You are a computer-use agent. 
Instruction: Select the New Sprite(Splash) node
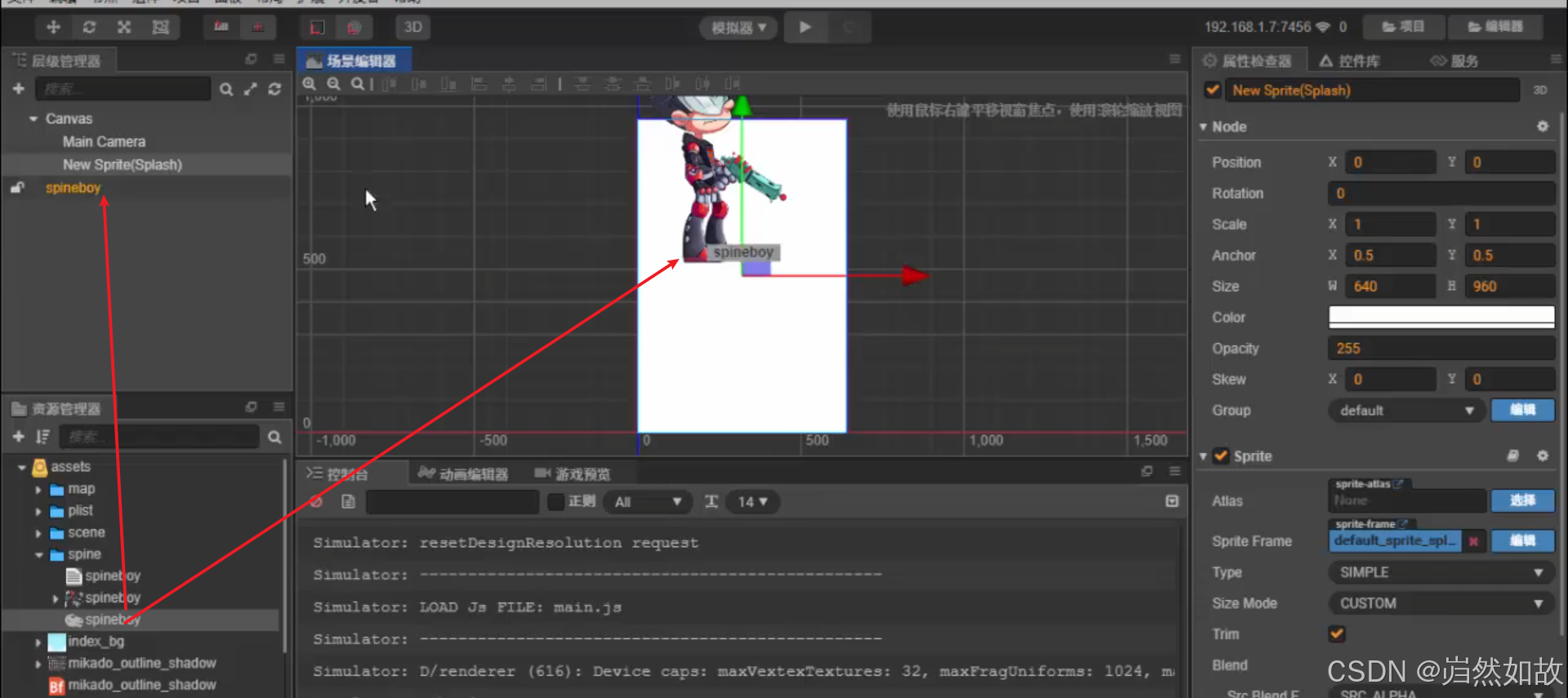(122, 164)
